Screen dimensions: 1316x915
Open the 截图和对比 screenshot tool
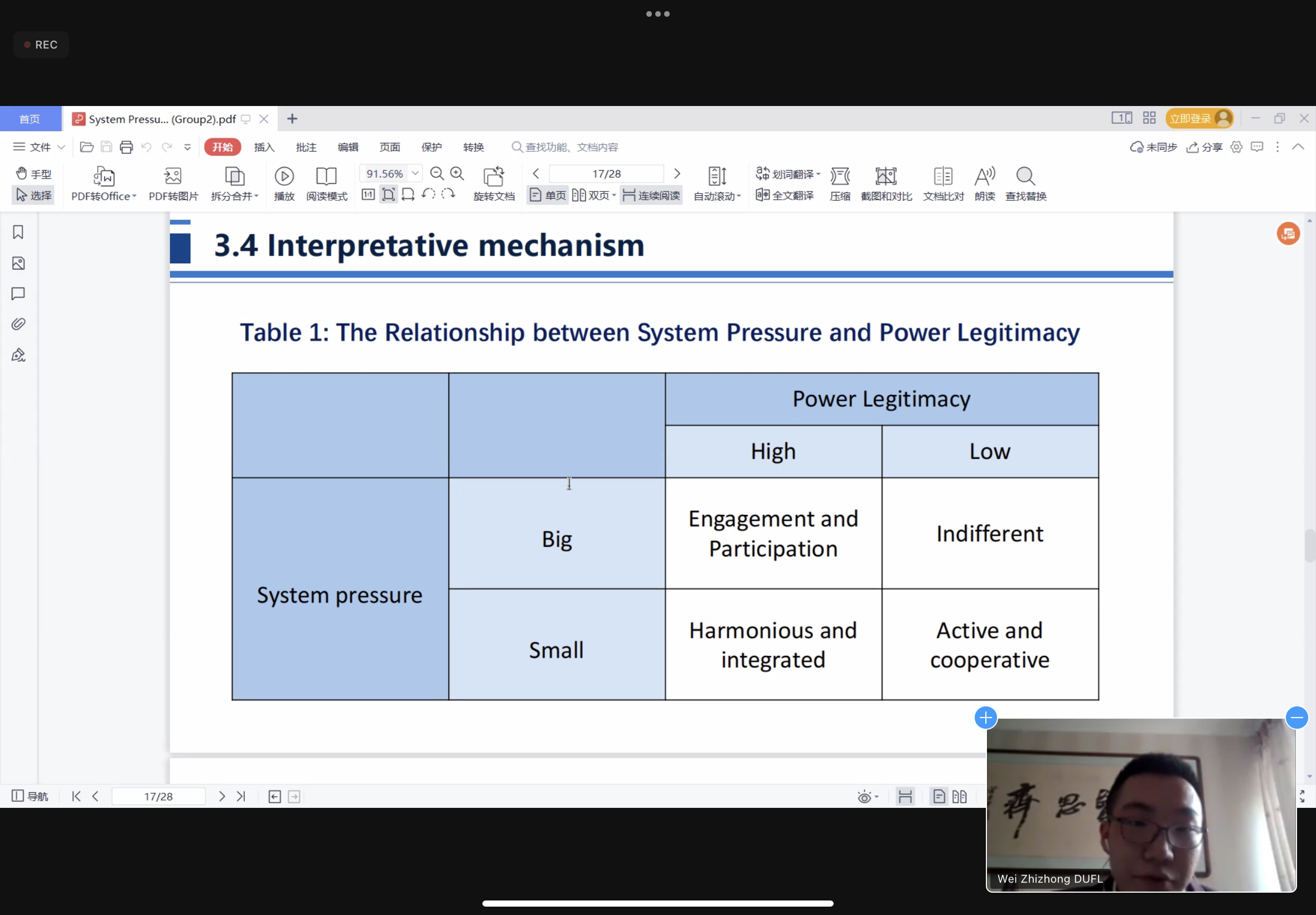point(885,176)
